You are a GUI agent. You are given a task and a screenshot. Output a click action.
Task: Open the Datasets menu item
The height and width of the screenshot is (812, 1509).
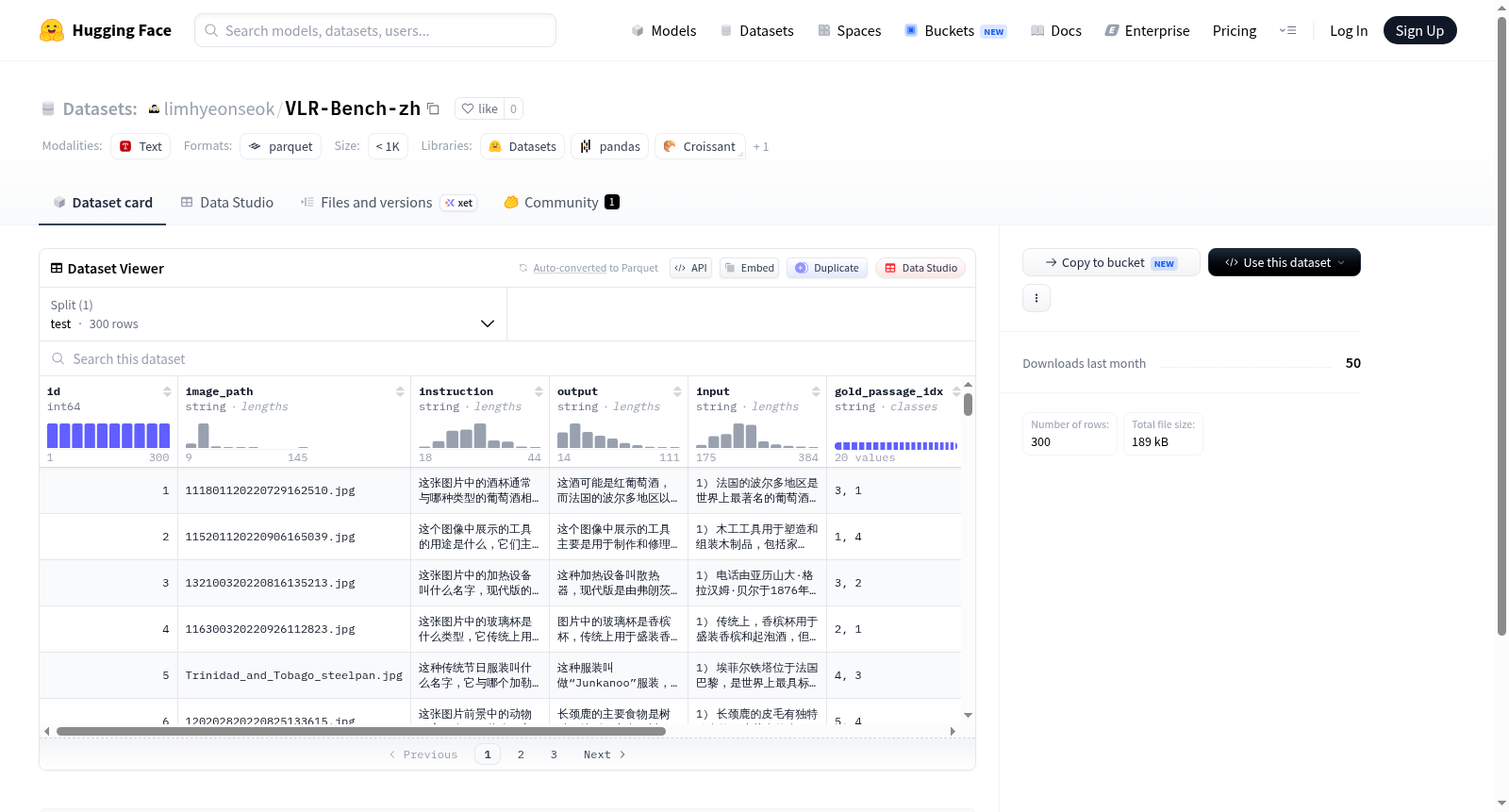pos(756,30)
